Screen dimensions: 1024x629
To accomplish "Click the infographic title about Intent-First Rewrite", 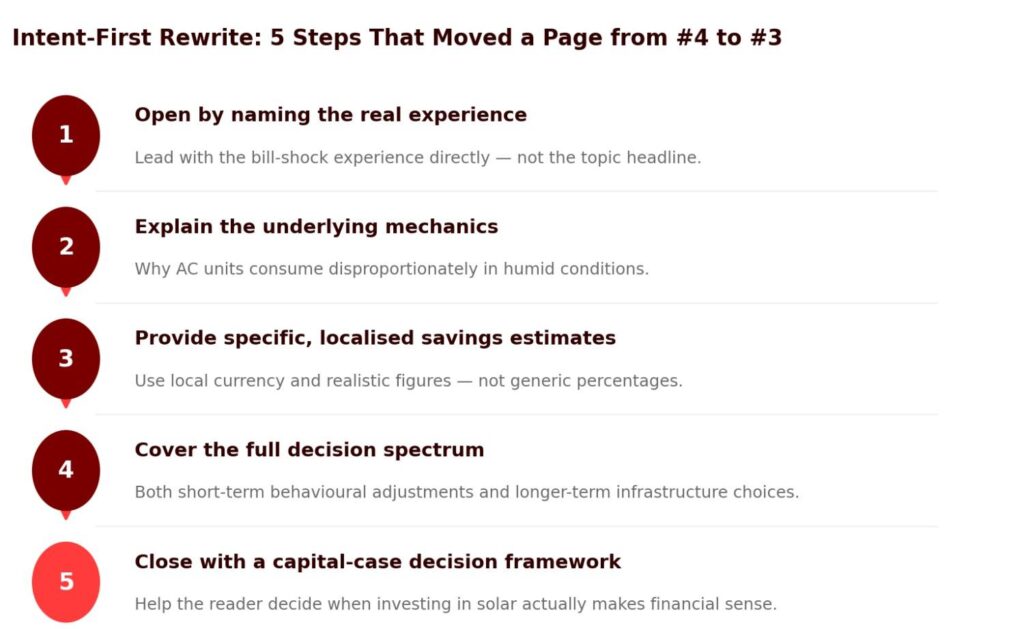I will point(397,38).
